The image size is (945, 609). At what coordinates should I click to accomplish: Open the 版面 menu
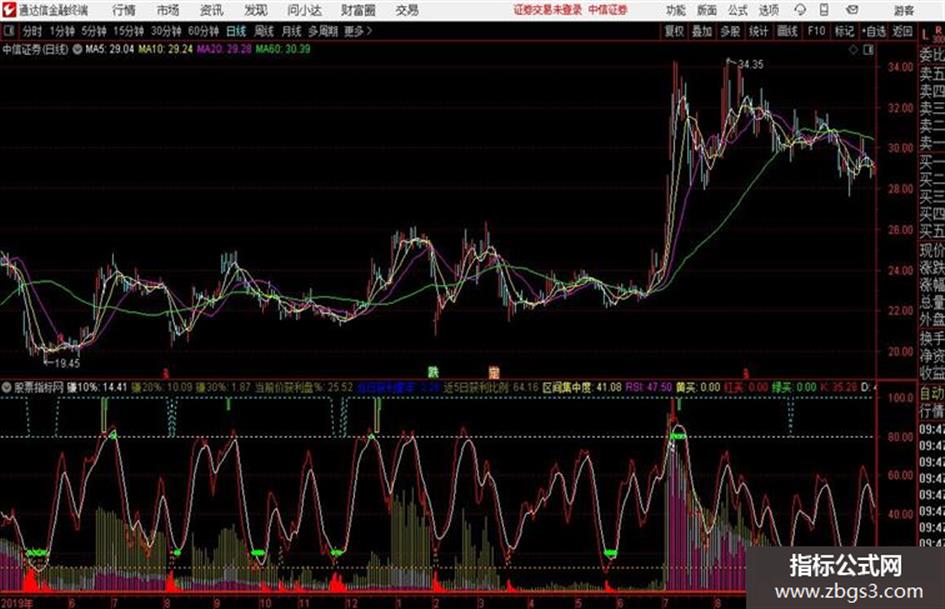[706, 10]
